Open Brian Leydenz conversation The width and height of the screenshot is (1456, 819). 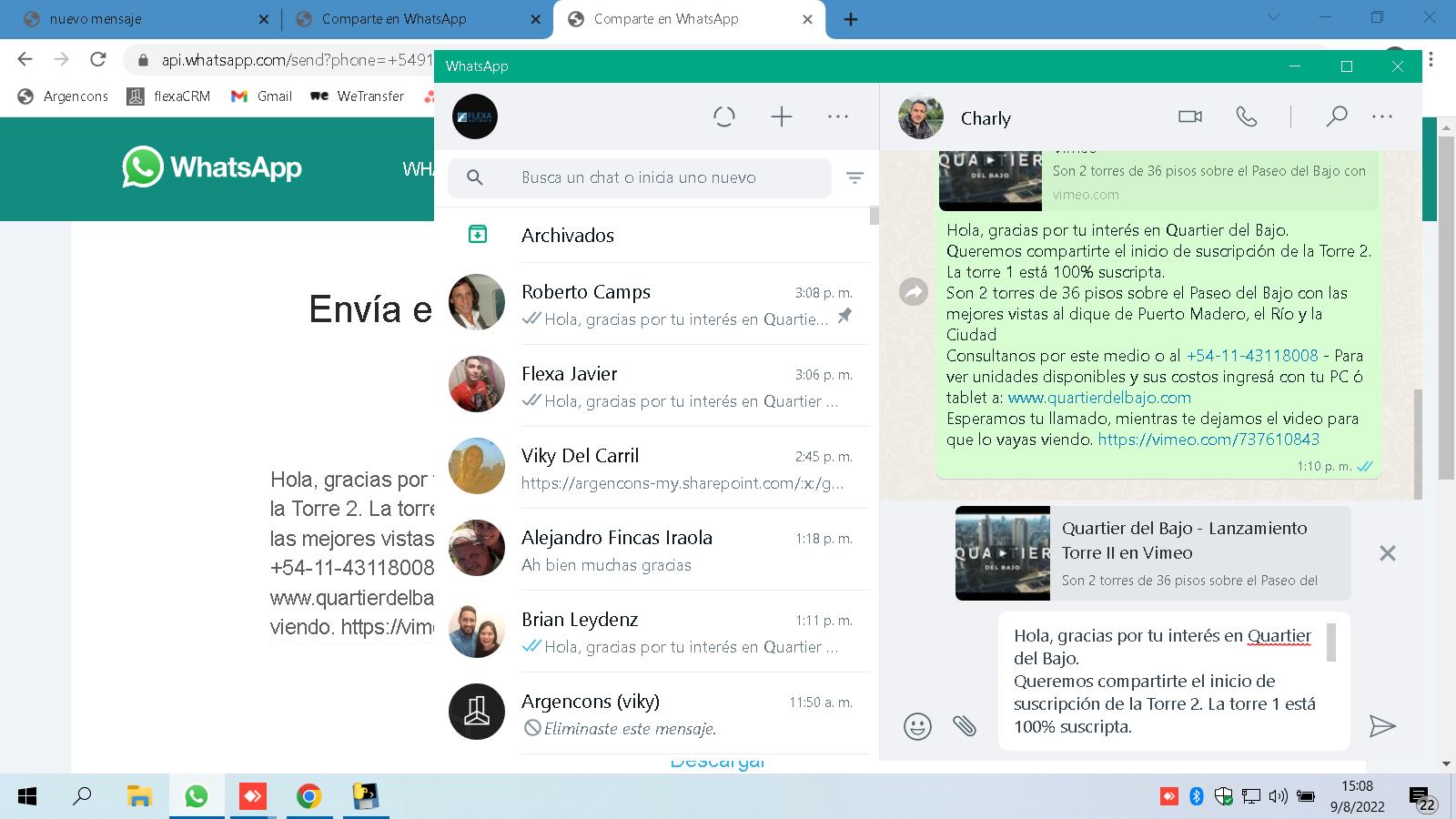652,632
